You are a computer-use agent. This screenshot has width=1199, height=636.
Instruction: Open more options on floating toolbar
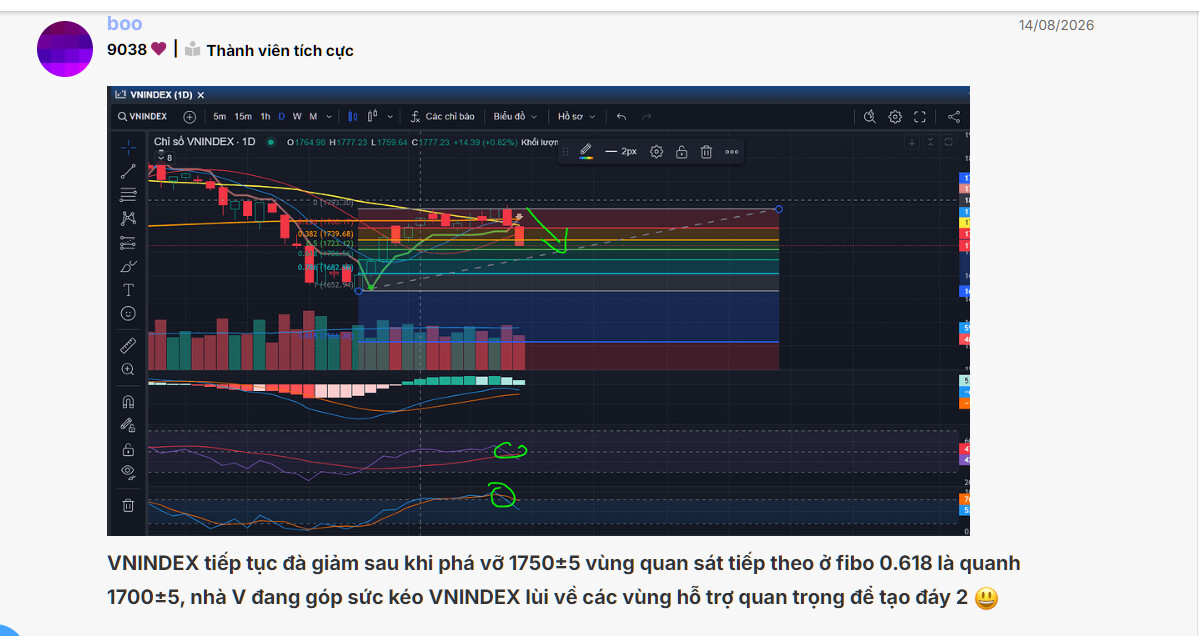pyautogui.click(x=732, y=151)
